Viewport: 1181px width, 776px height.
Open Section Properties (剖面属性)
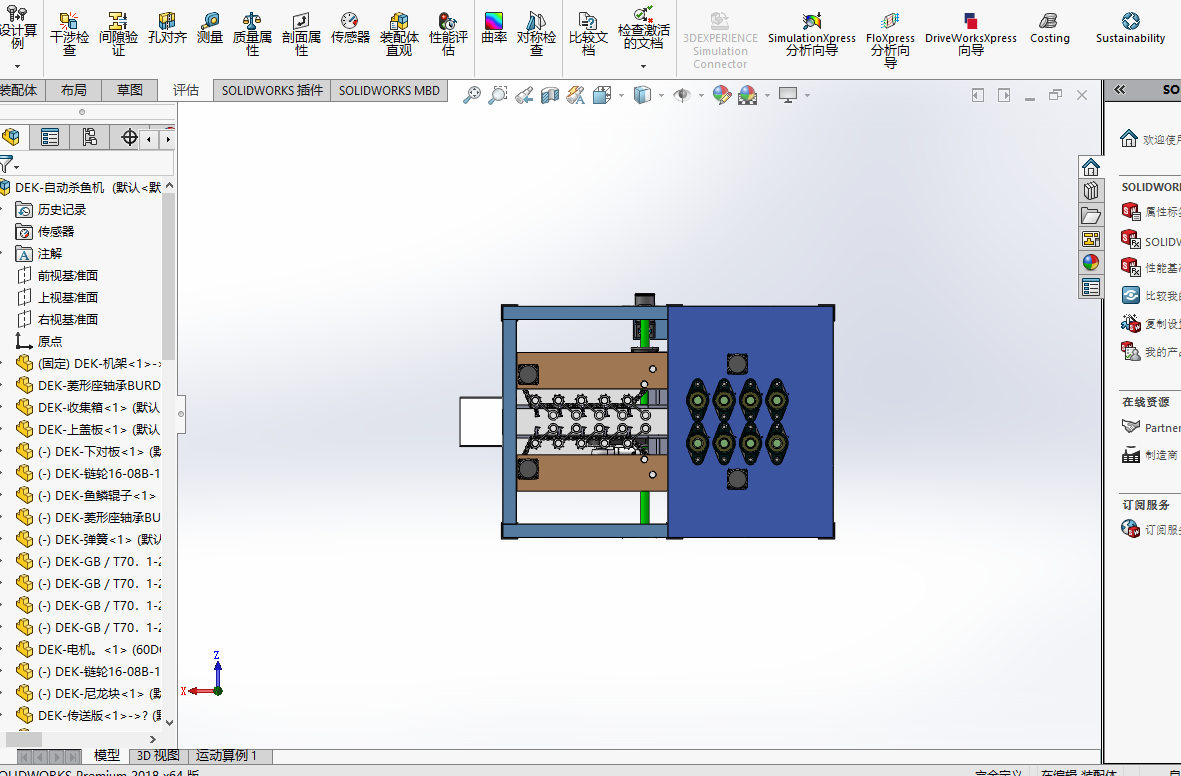[301, 35]
